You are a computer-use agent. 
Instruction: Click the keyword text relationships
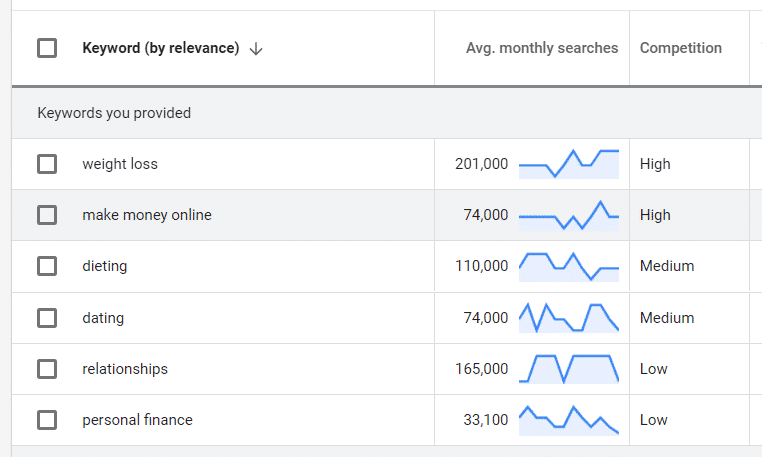tap(125, 369)
